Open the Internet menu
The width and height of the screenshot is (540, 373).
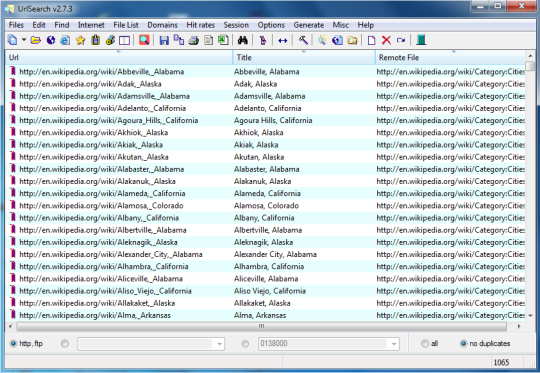click(91, 25)
